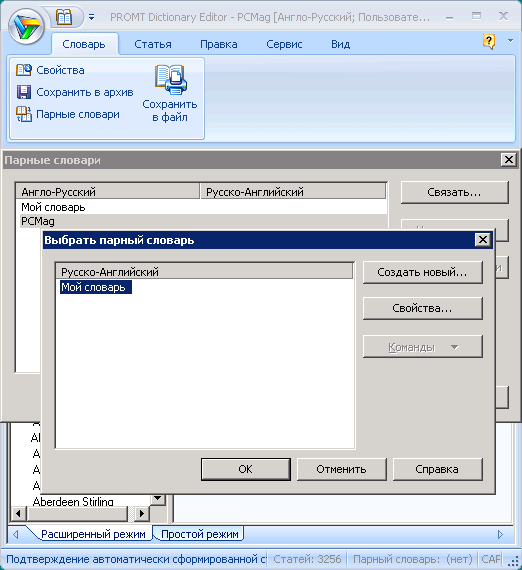Screen dimensions: 522x570
Task: Switch to the Словарь ribbon tab
Action: (x=84, y=44)
